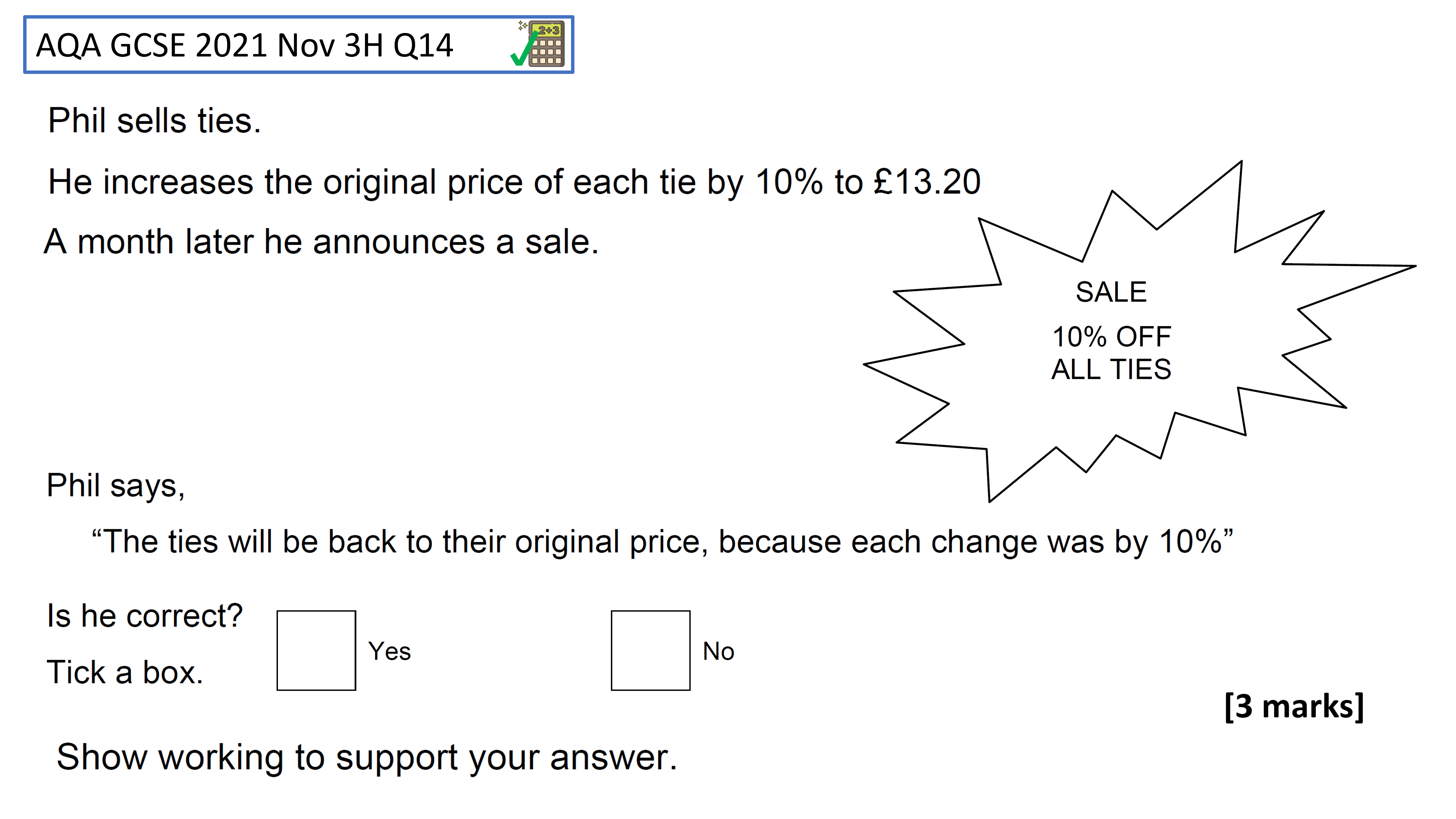Image resolution: width=1456 pixels, height=819 pixels.
Task: Click the 'Is he correct?' question text
Action: click(x=145, y=615)
